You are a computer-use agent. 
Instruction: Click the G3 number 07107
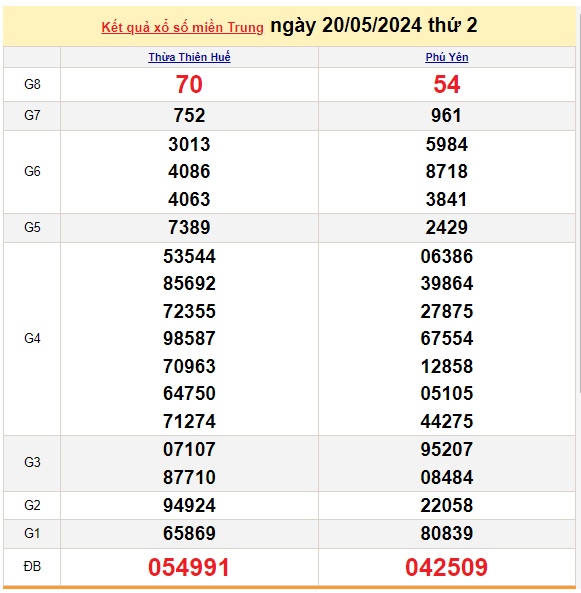tap(189, 449)
